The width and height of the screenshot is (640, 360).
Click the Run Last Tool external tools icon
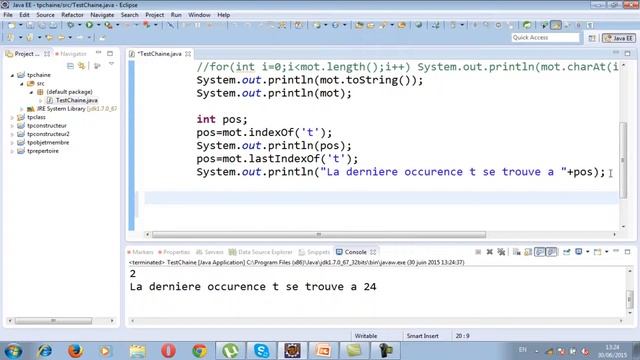pyautogui.click(x=108, y=25)
